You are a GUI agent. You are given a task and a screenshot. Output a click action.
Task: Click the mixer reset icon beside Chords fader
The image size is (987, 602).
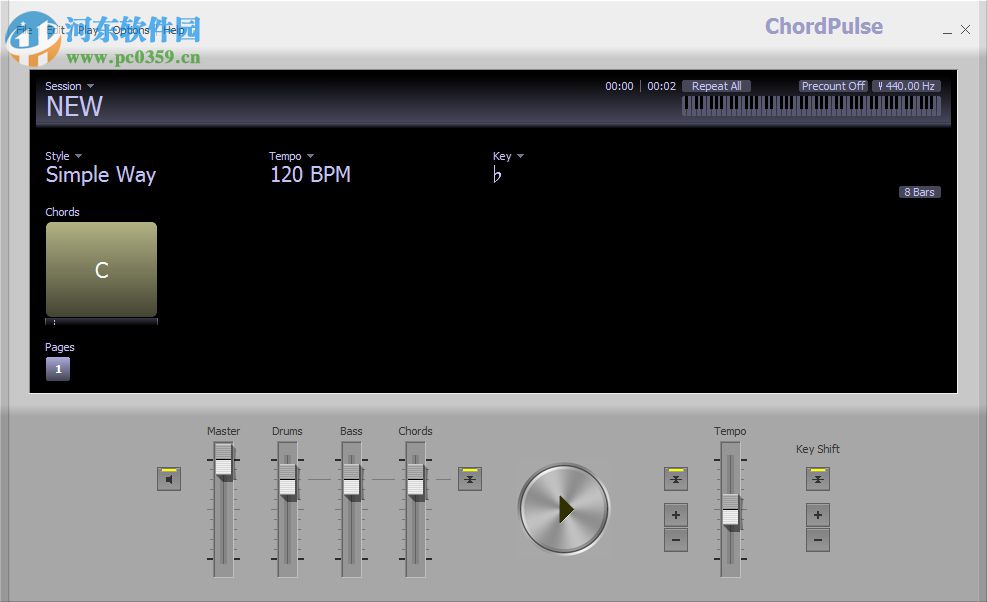(470, 478)
